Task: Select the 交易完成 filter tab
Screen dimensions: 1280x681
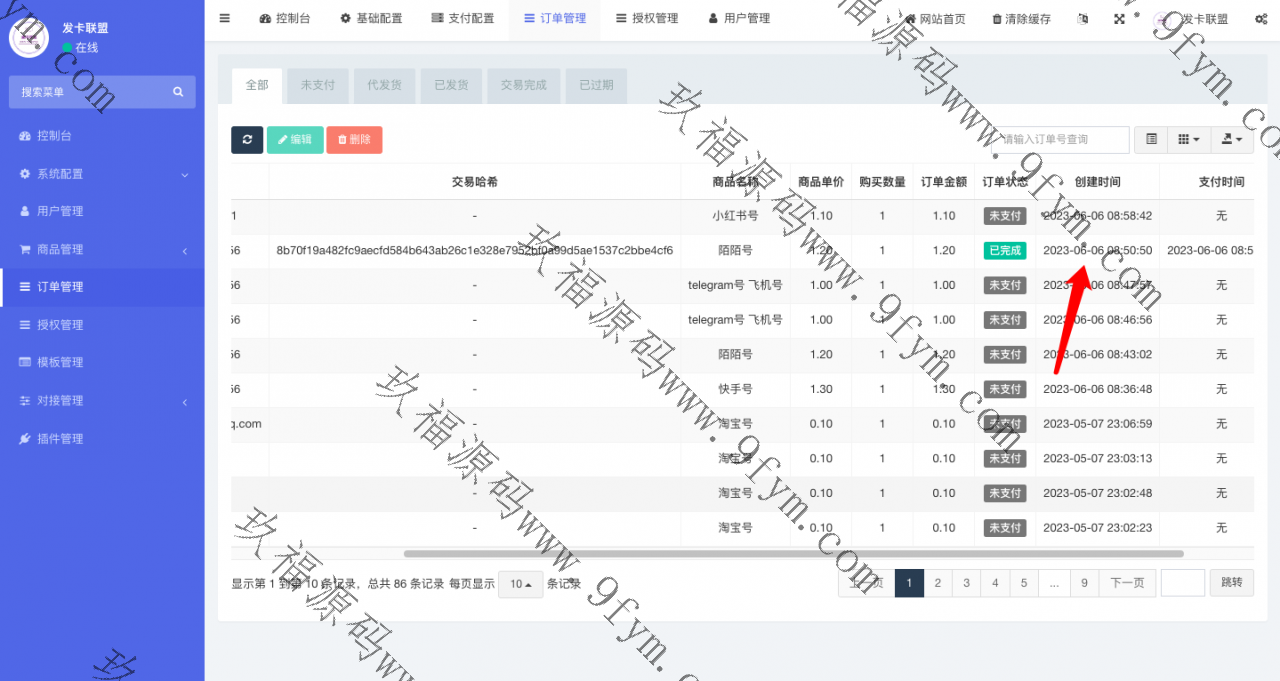Action: [523, 86]
